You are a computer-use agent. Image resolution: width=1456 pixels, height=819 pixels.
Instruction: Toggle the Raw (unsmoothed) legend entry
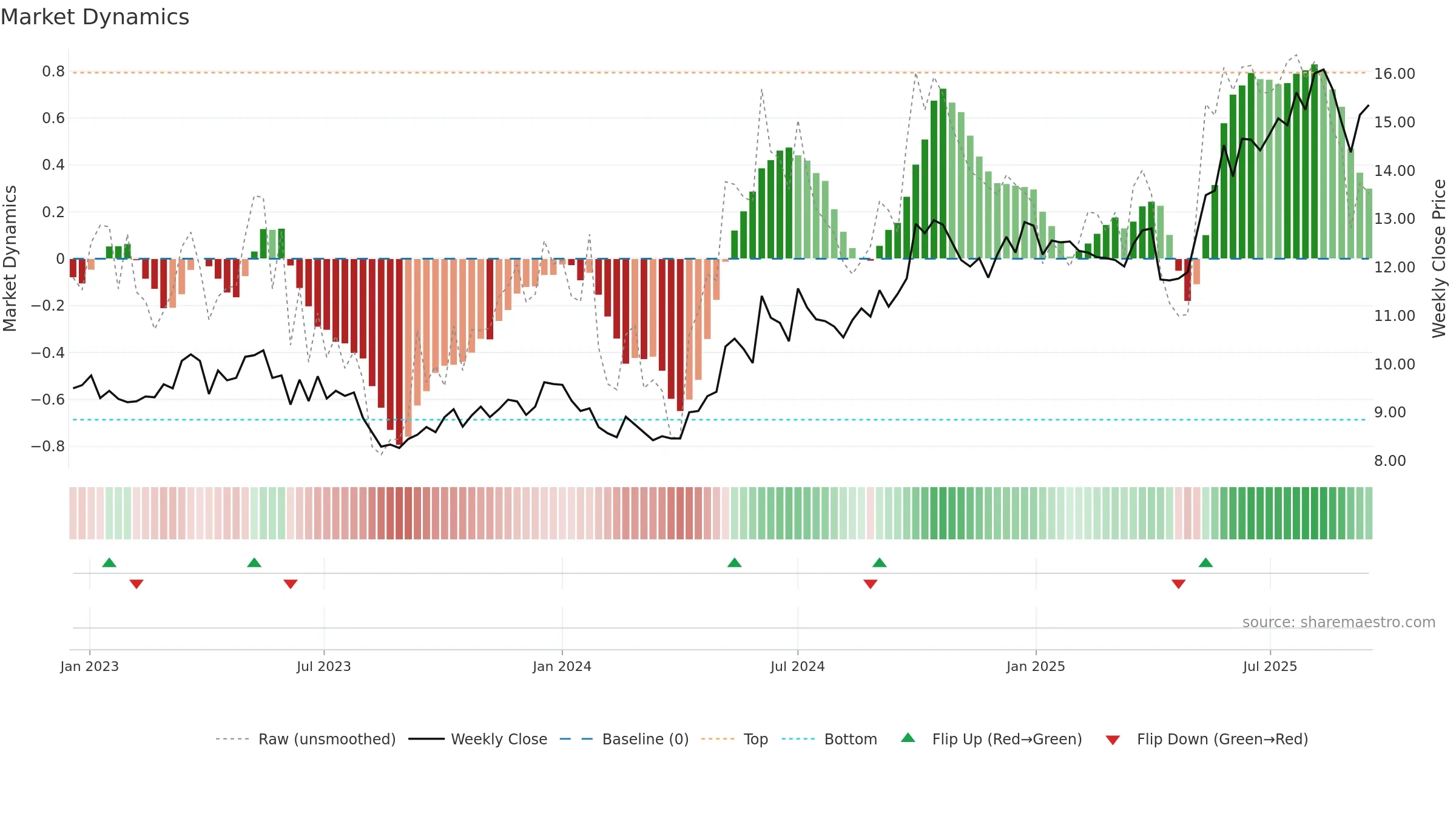pyautogui.click(x=306, y=739)
